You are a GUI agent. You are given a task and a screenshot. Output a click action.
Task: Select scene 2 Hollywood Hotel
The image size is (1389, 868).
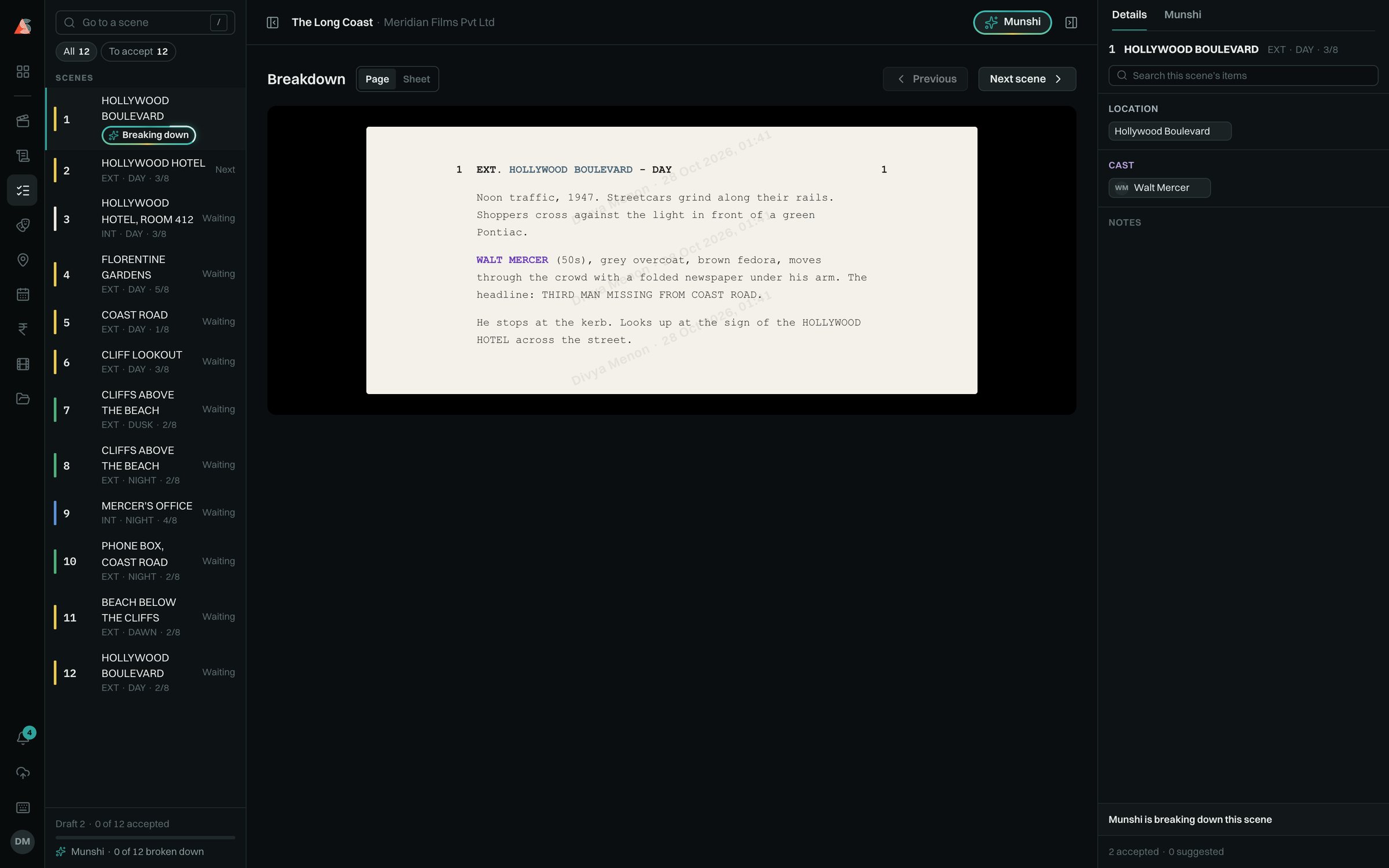(145, 171)
